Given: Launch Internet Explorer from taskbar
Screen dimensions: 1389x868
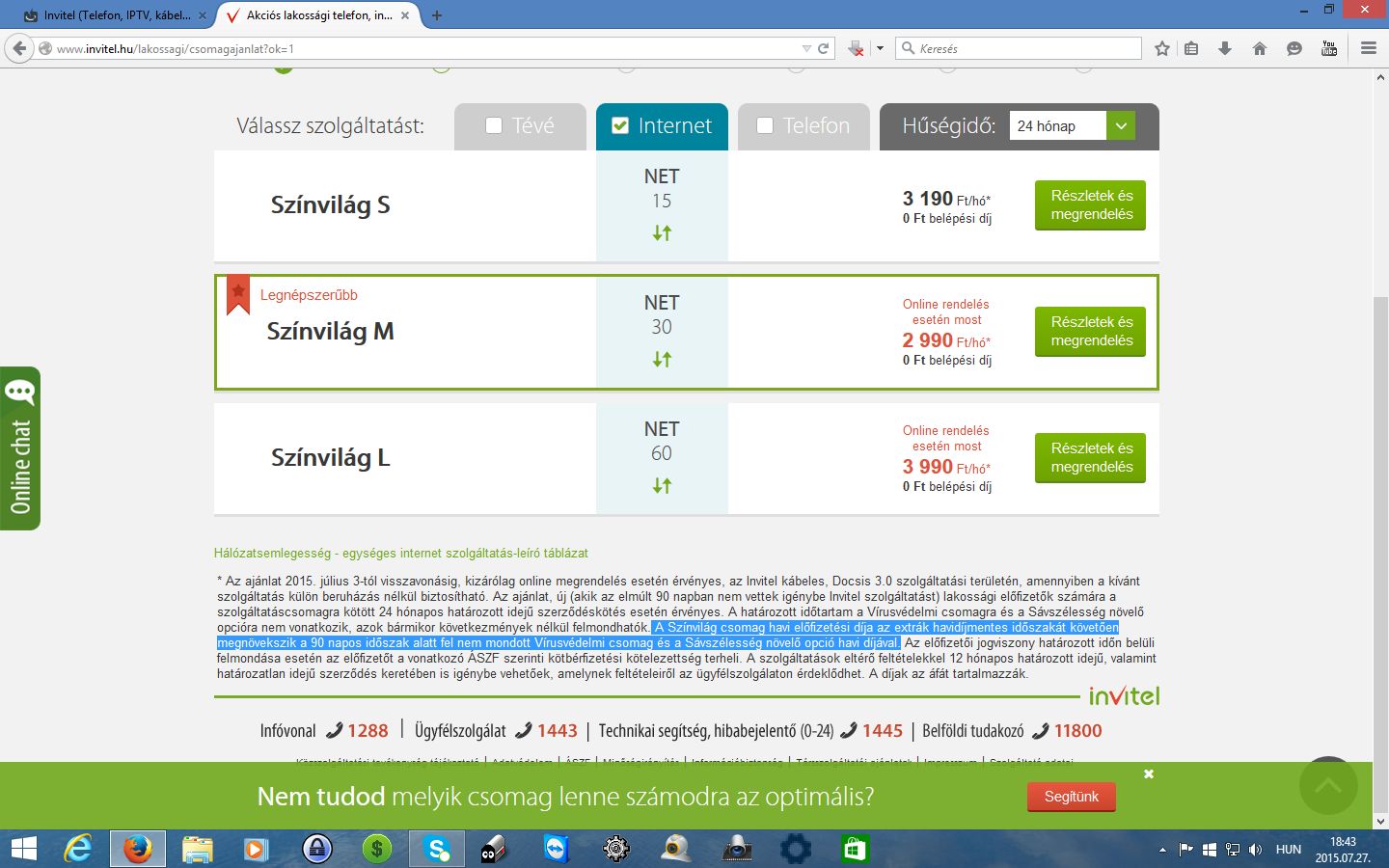Looking at the screenshot, I should (x=77, y=849).
